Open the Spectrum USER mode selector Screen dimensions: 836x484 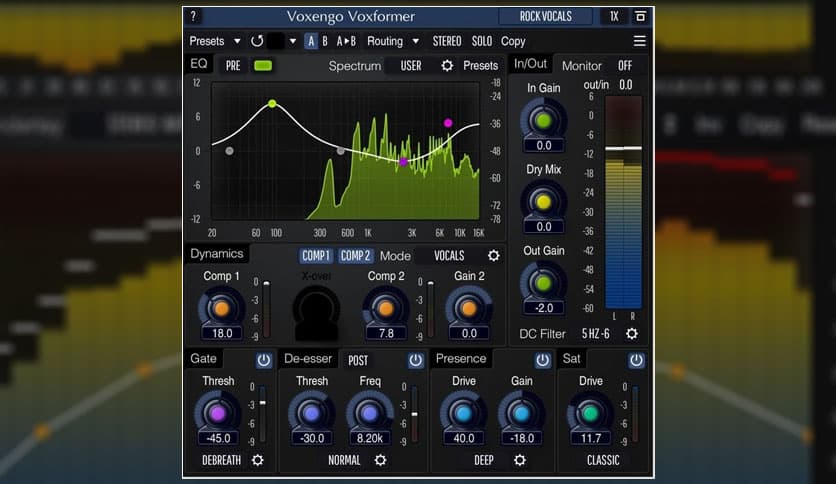pos(411,66)
